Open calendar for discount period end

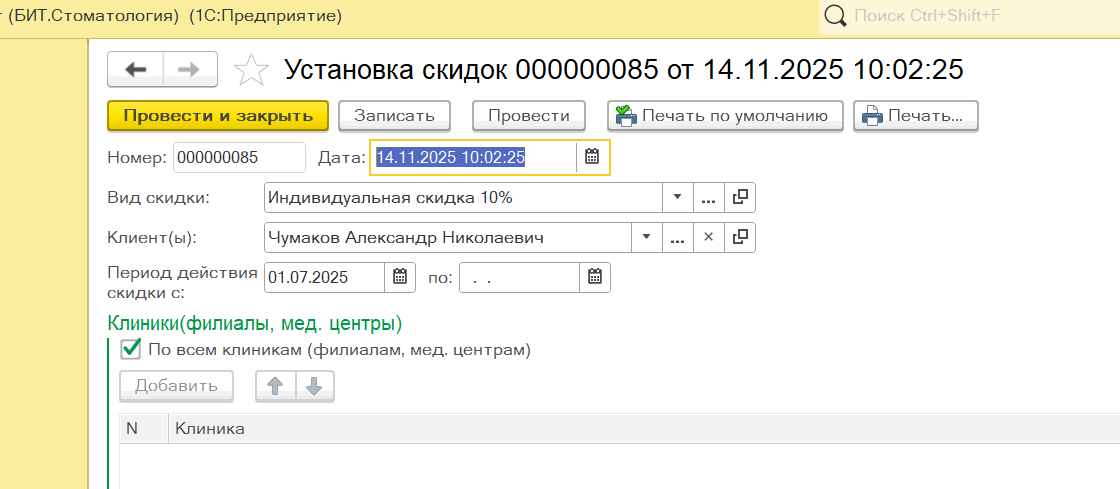(594, 277)
